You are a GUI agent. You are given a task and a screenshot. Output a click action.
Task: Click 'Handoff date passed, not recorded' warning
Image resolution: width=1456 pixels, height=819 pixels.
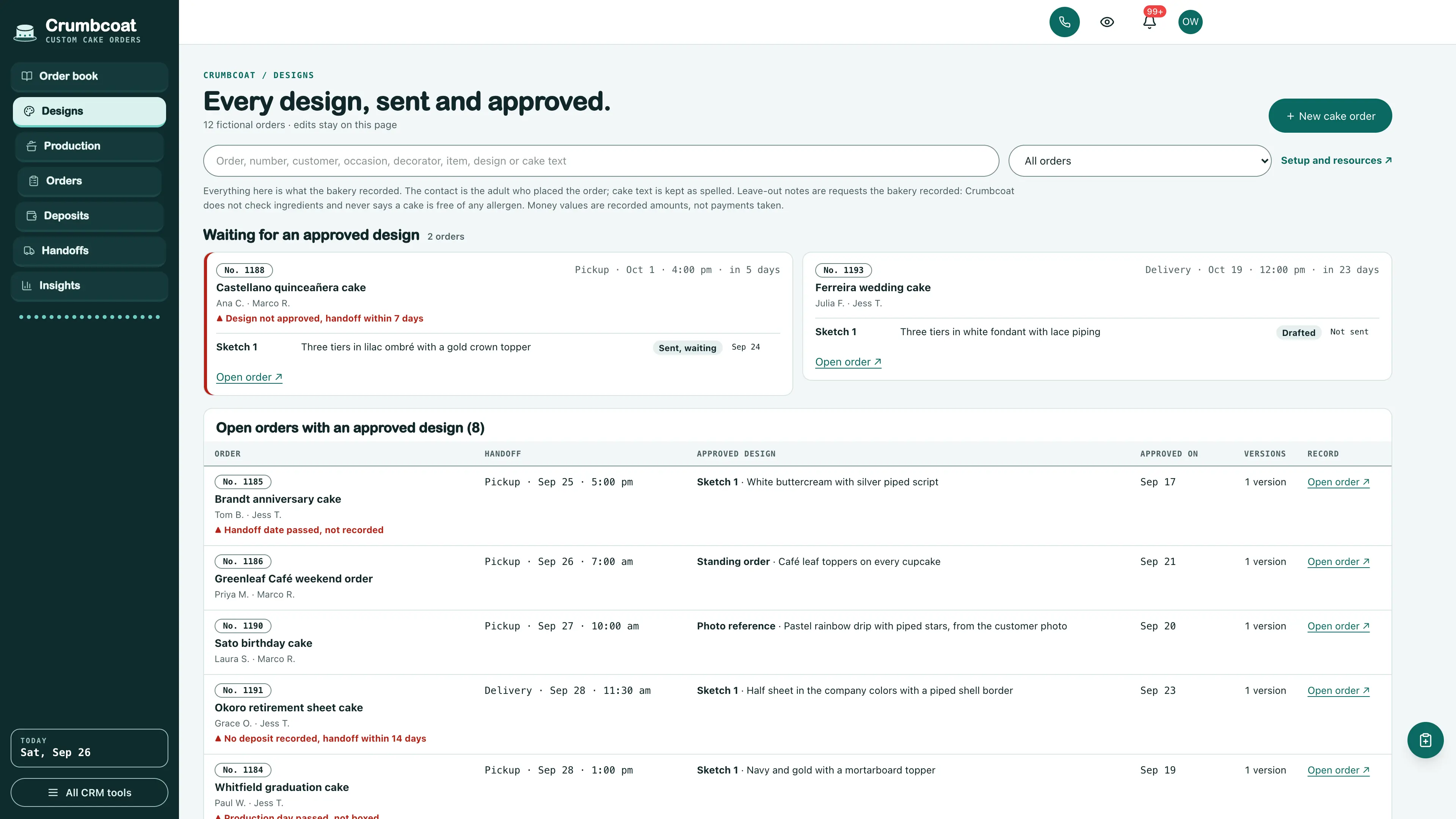(299, 530)
